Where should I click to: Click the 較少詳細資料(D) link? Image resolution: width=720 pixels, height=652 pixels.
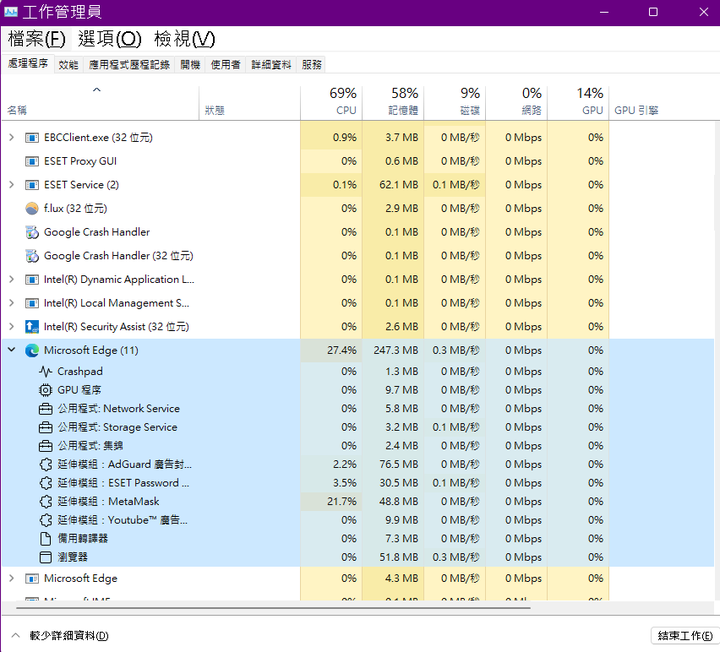click(69, 636)
